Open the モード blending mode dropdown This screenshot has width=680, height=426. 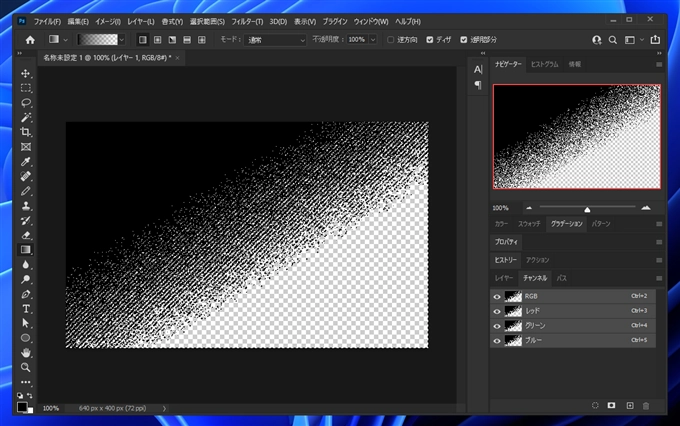(275, 40)
